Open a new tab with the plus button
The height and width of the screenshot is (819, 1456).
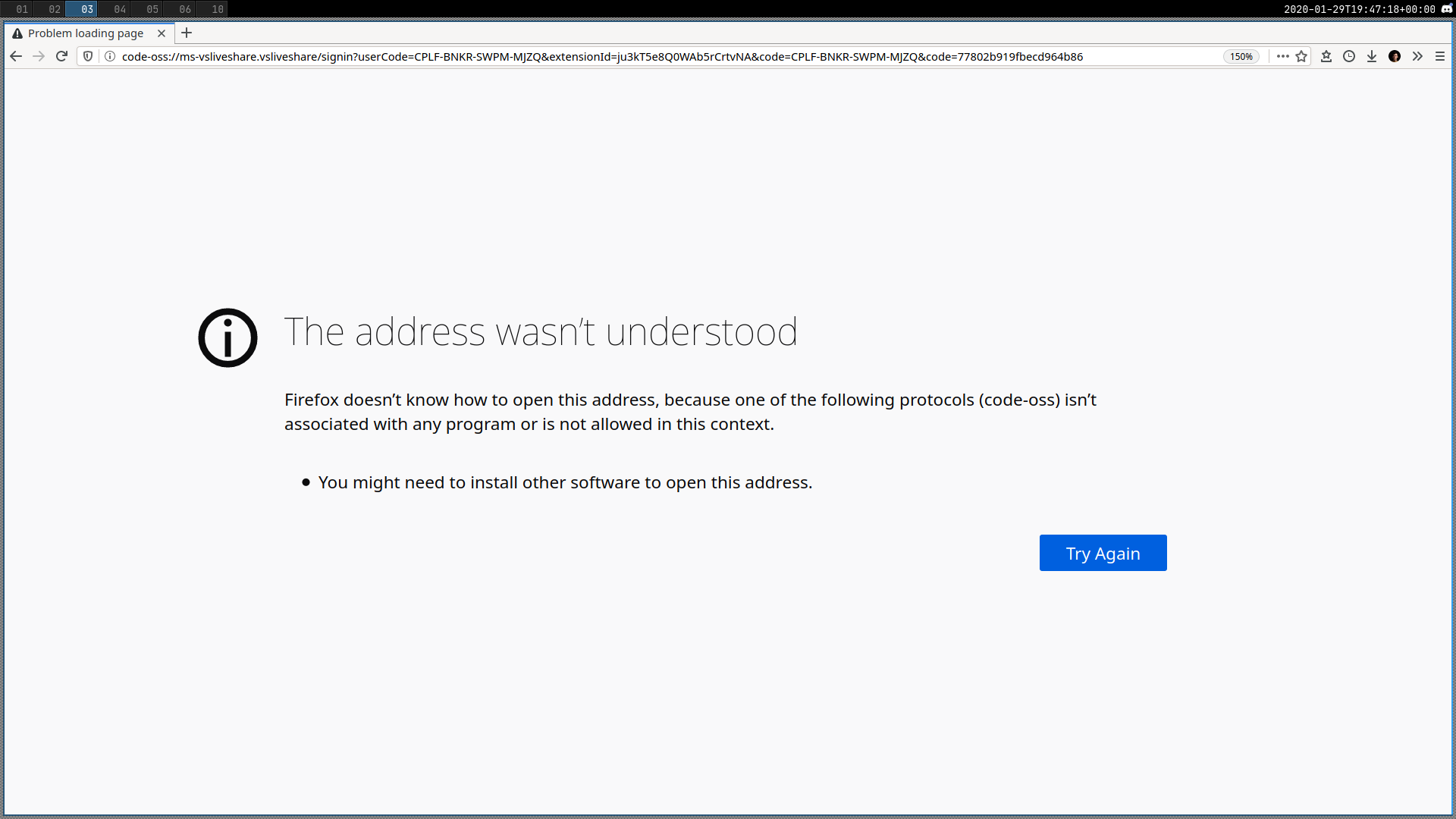point(186,33)
